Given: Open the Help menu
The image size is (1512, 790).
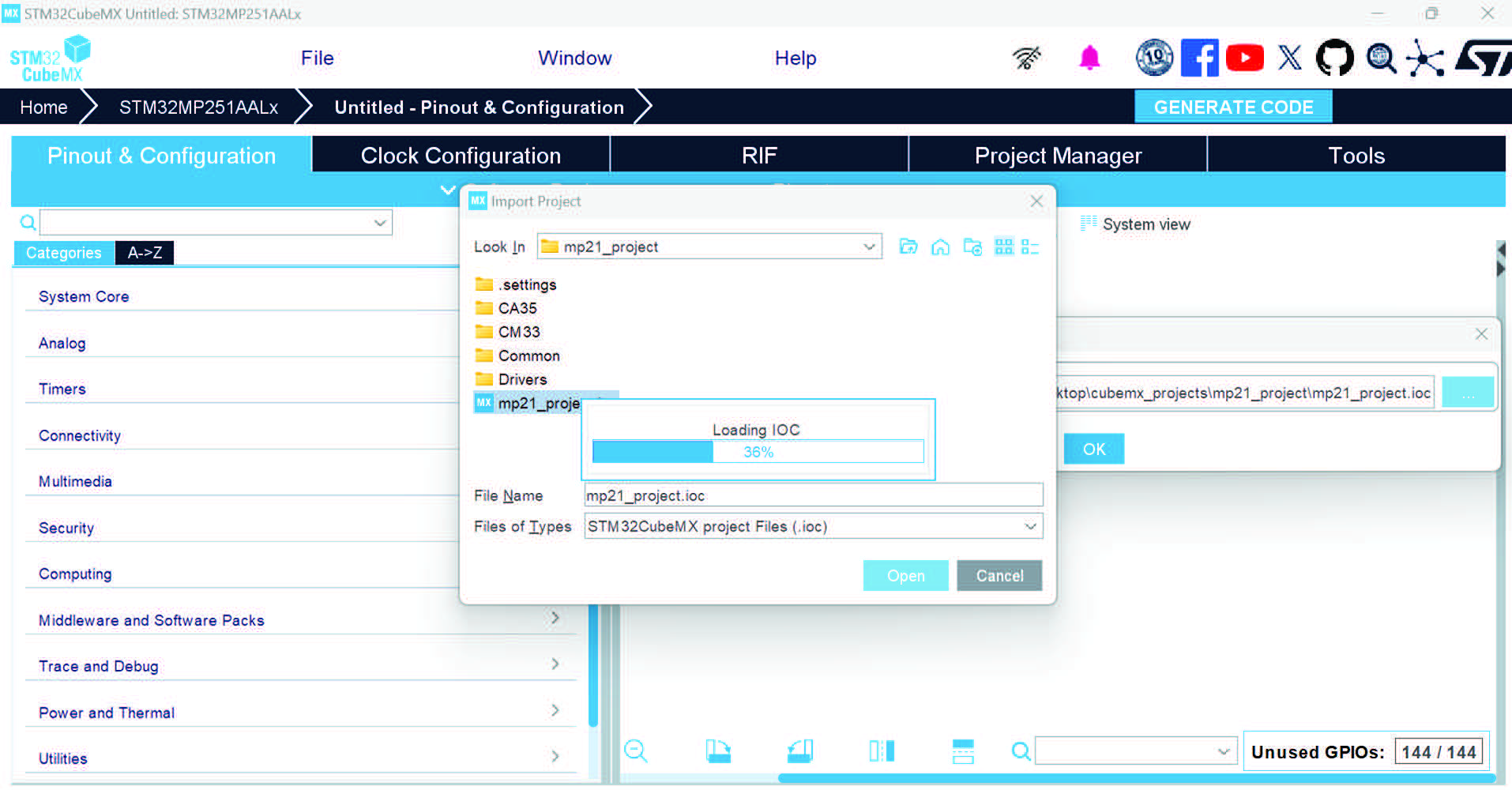Looking at the screenshot, I should click(x=795, y=58).
